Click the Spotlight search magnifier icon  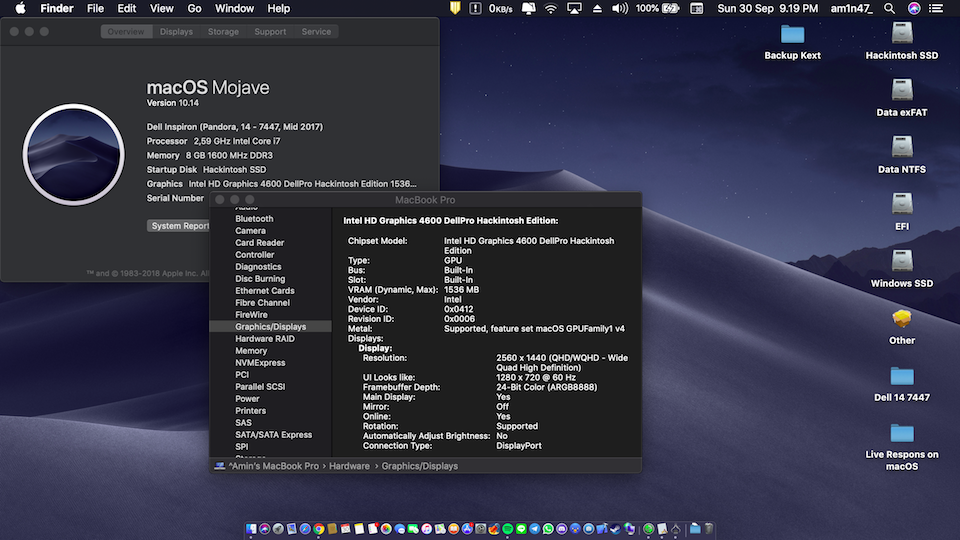pos(888,8)
